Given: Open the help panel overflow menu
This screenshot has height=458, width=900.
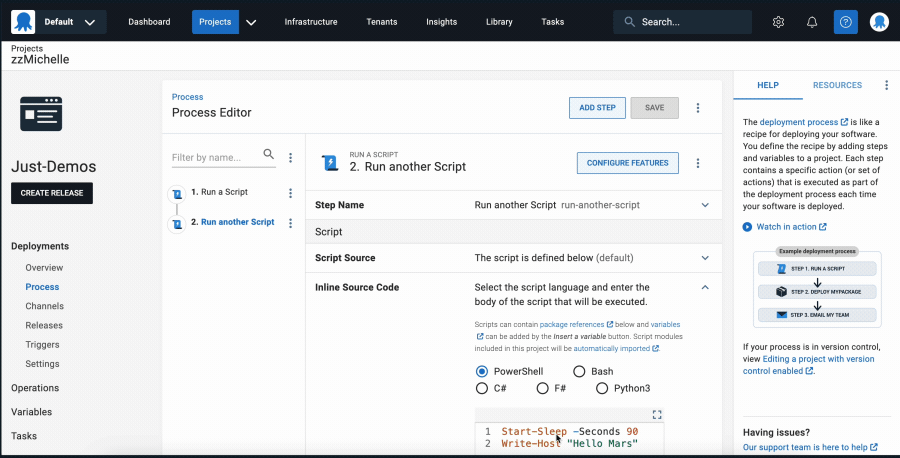Looking at the screenshot, I should [x=886, y=85].
